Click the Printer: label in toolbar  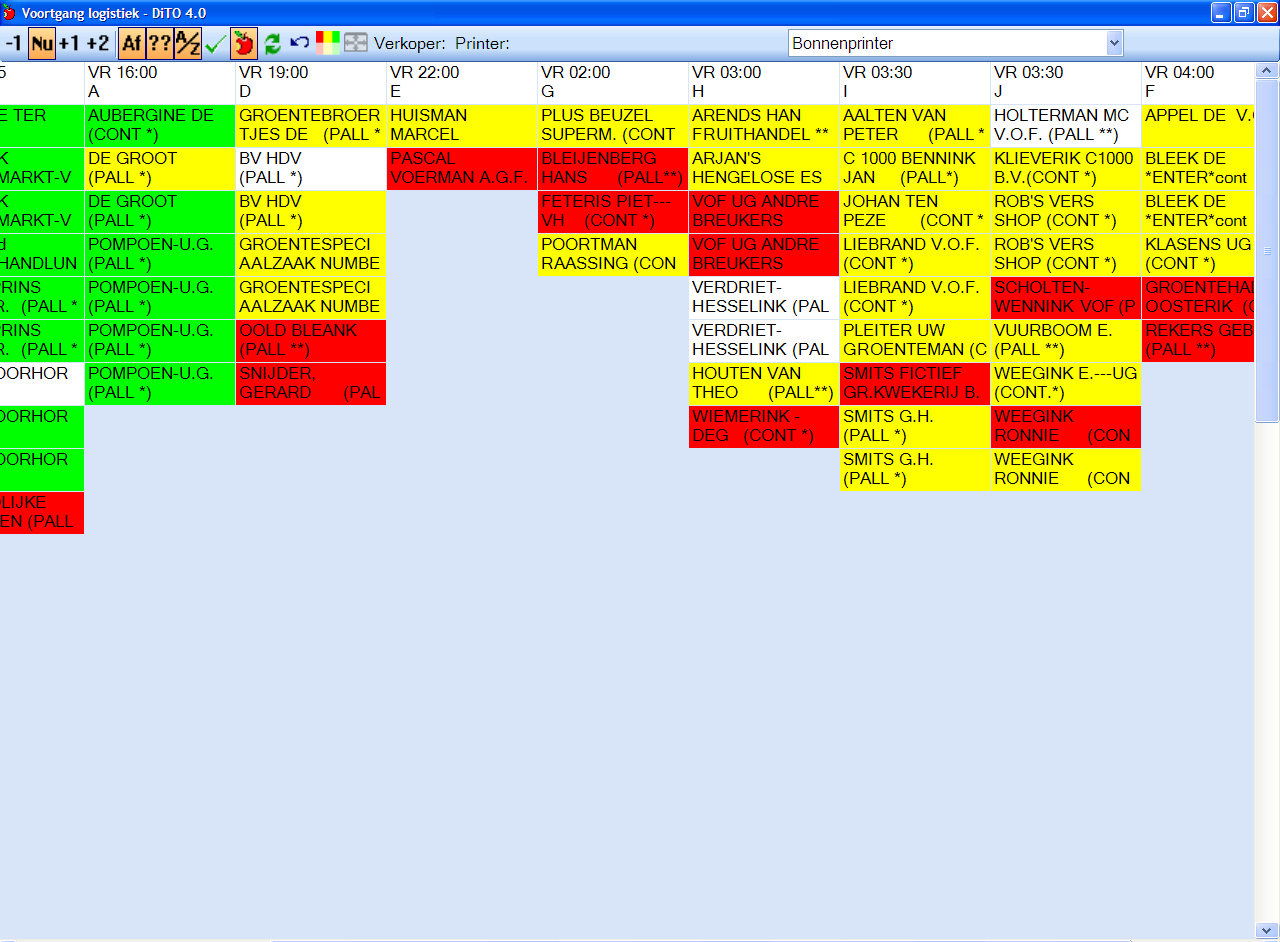[483, 43]
